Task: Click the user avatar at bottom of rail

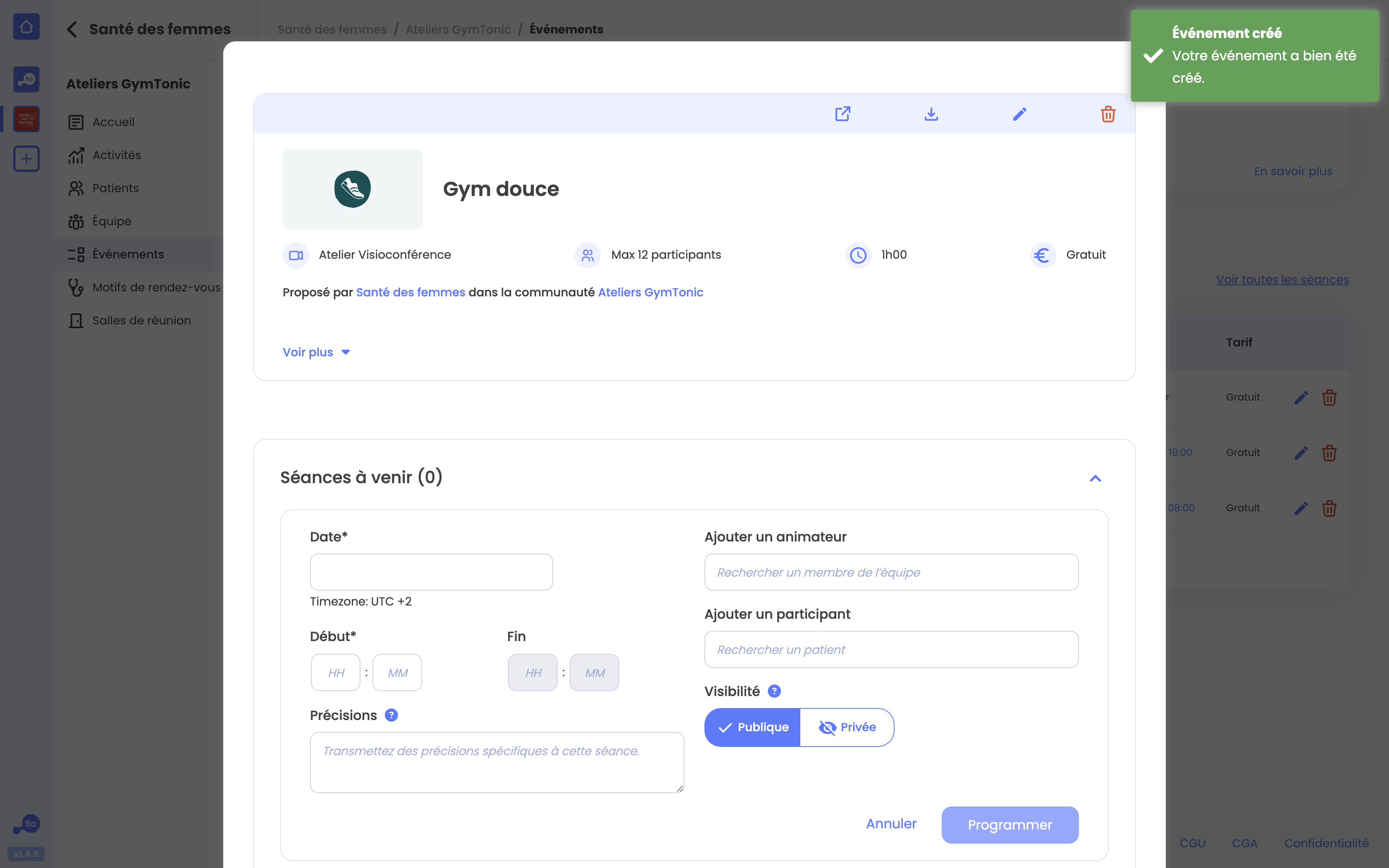Action: pos(26,824)
